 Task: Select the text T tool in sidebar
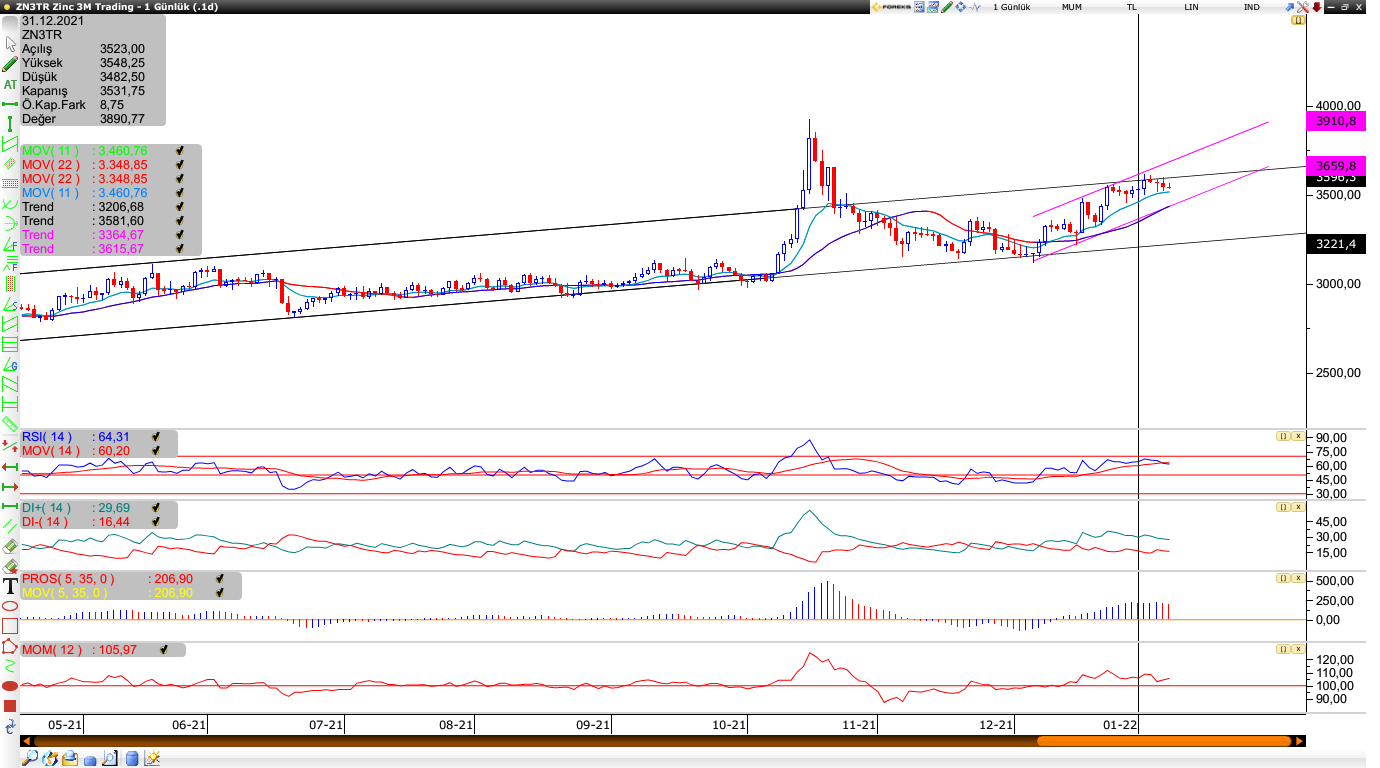click(x=10, y=586)
